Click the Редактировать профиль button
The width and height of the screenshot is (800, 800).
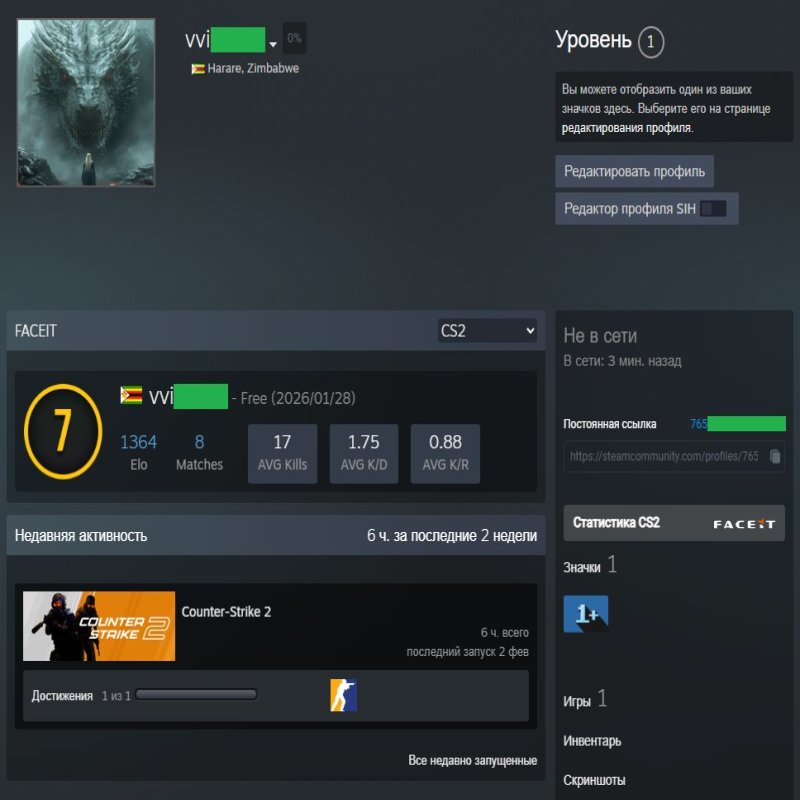coord(633,172)
